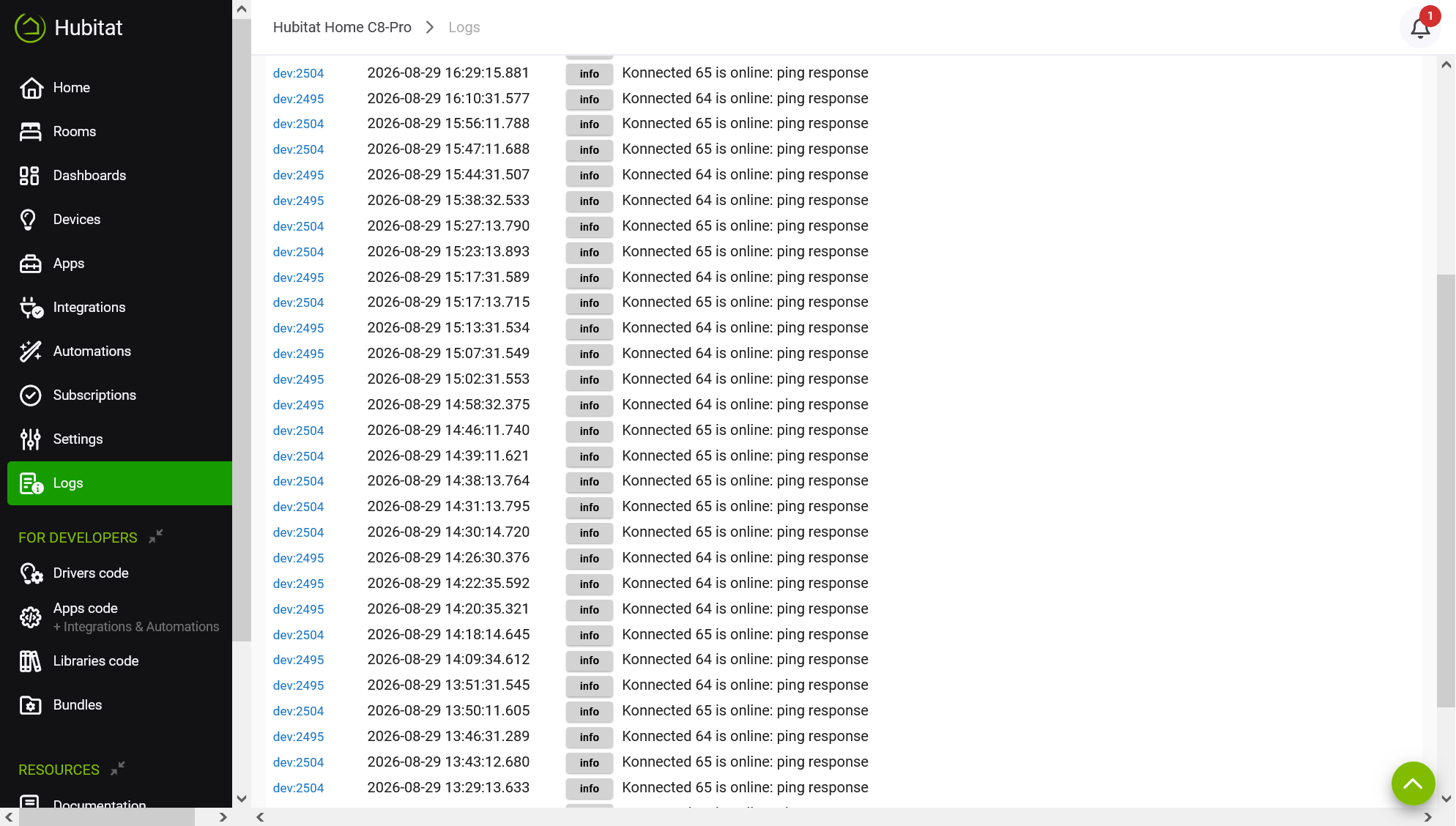
Task: Open the notifications bell icon
Action: pyautogui.click(x=1420, y=28)
